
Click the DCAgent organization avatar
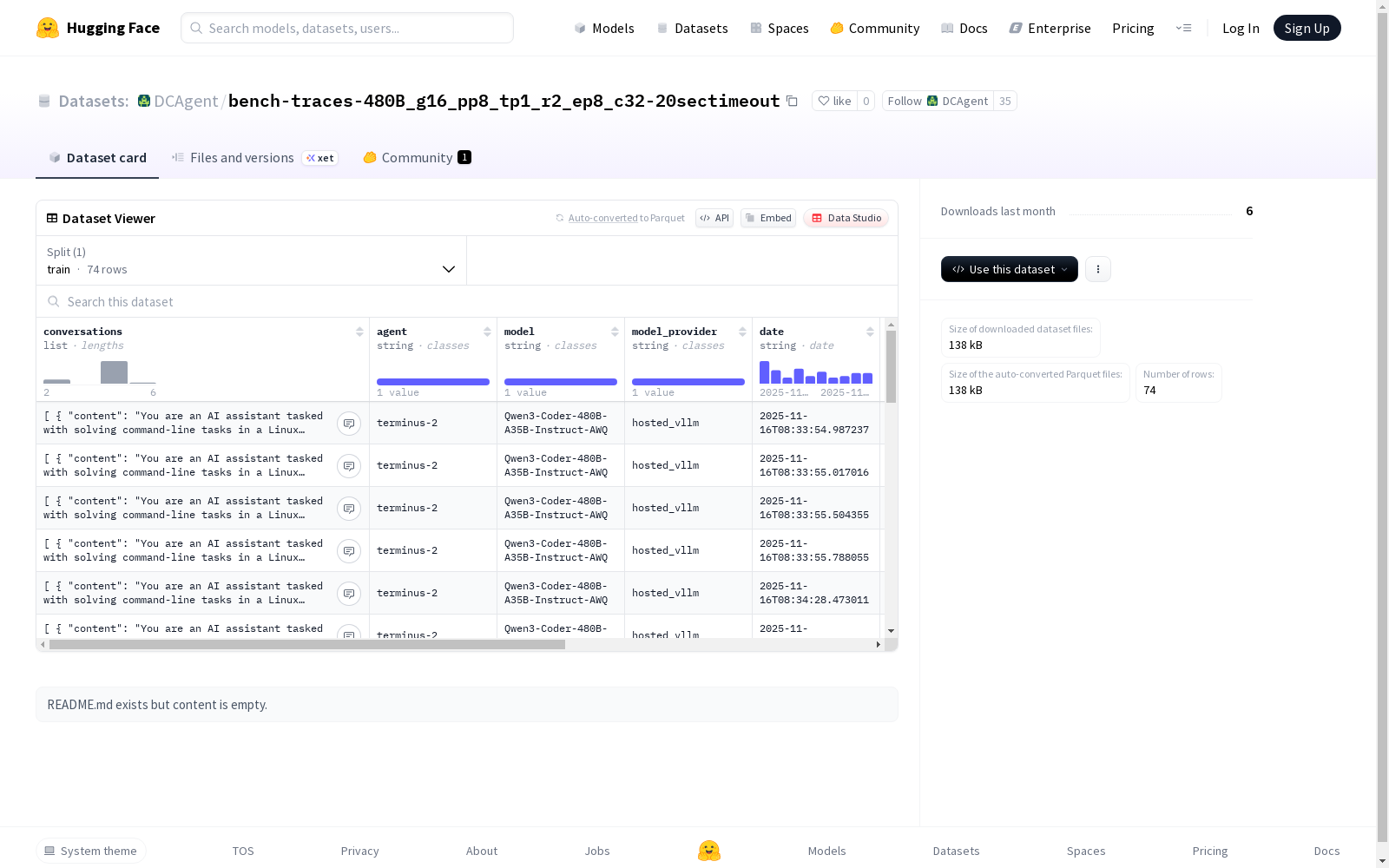click(x=144, y=101)
